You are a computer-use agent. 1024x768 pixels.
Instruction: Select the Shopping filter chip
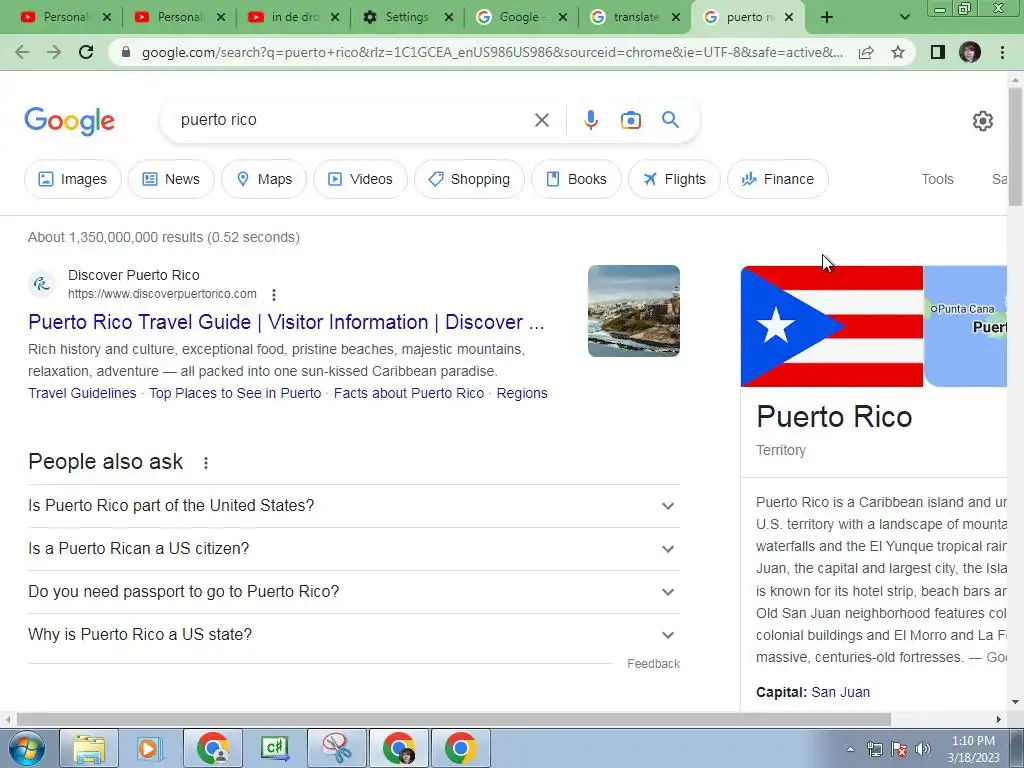pos(469,179)
